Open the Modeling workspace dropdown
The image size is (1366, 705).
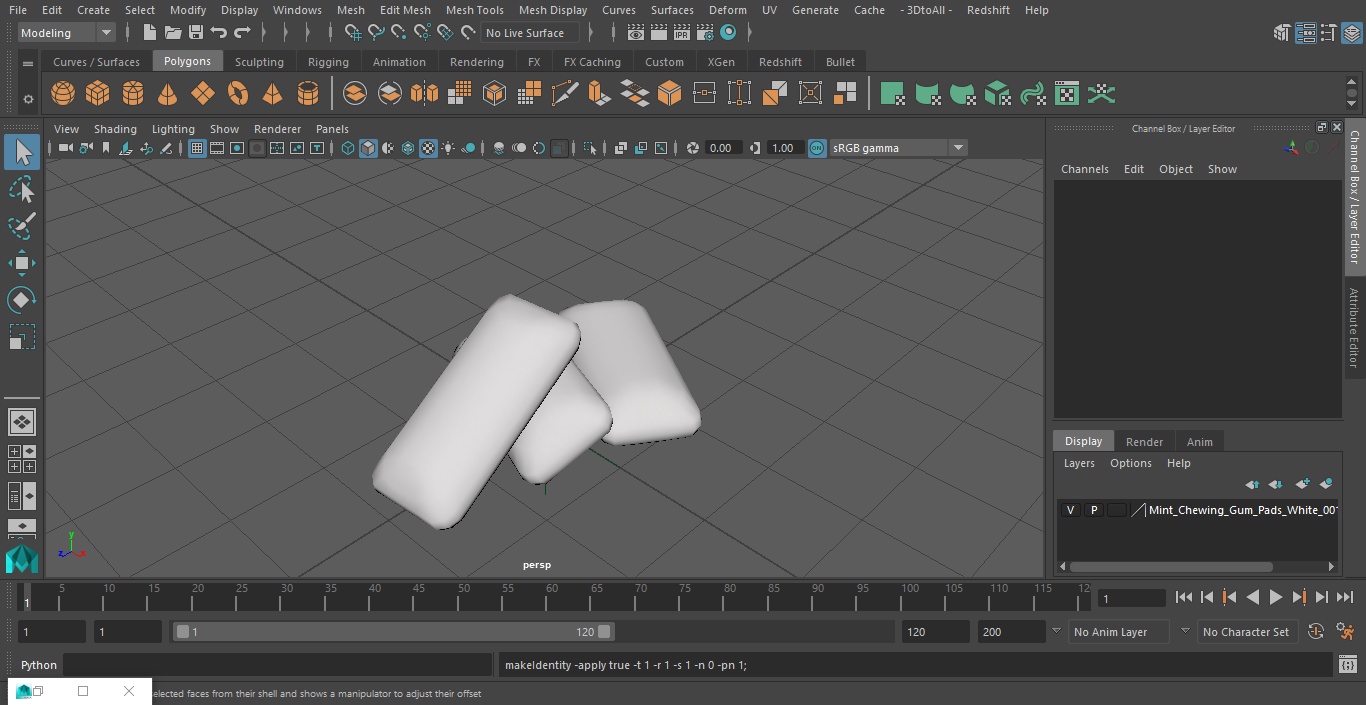(66, 33)
